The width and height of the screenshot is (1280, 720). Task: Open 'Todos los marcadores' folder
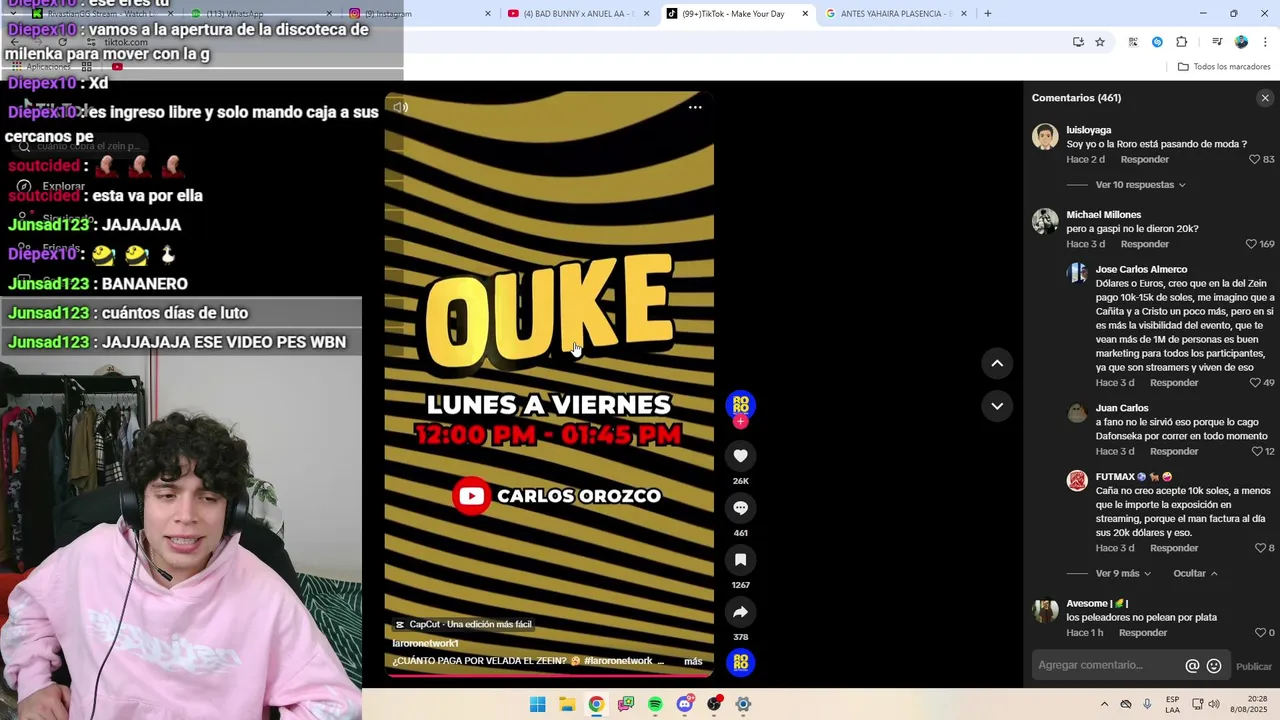tap(1224, 67)
